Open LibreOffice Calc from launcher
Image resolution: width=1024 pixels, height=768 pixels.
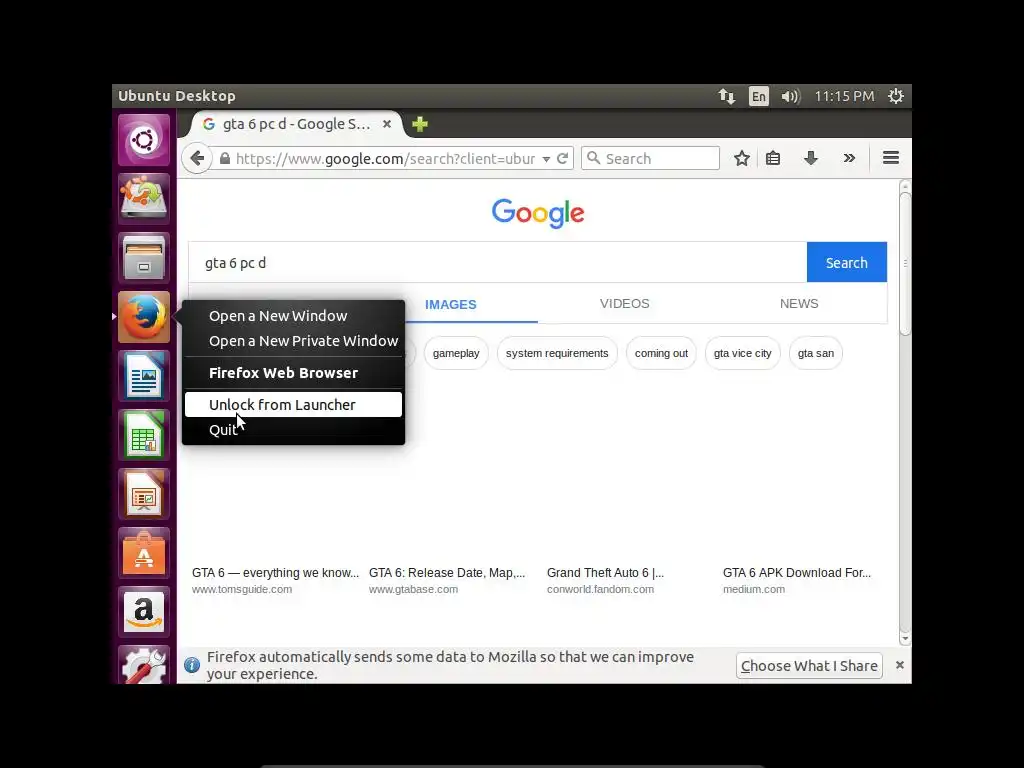coord(144,435)
